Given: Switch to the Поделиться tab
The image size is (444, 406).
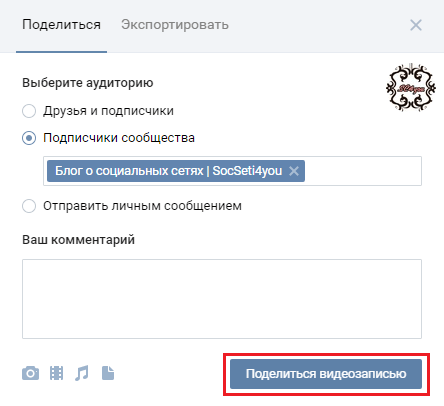Looking at the screenshot, I should pos(61,25).
